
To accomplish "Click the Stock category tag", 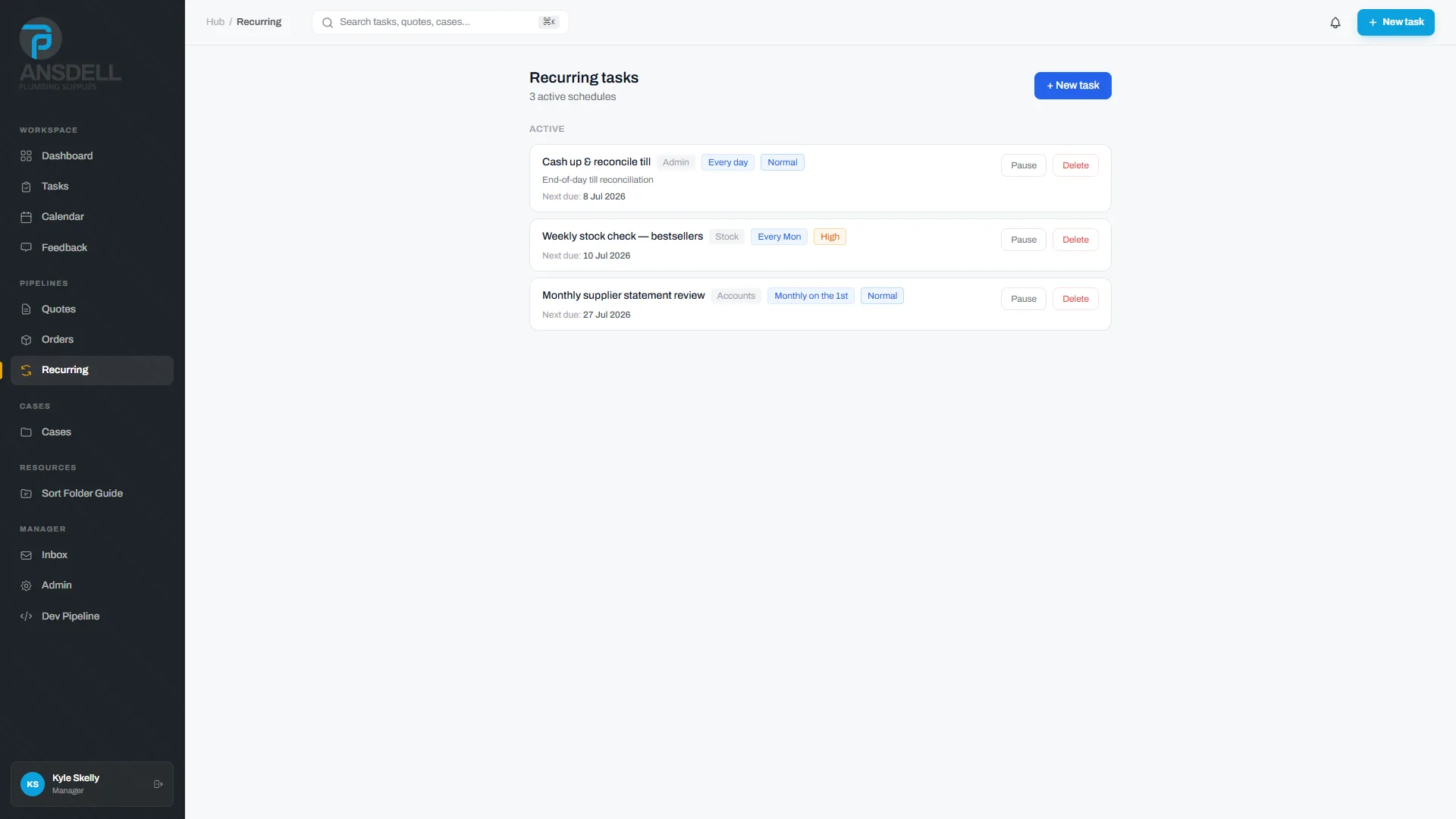I will coord(726,237).
